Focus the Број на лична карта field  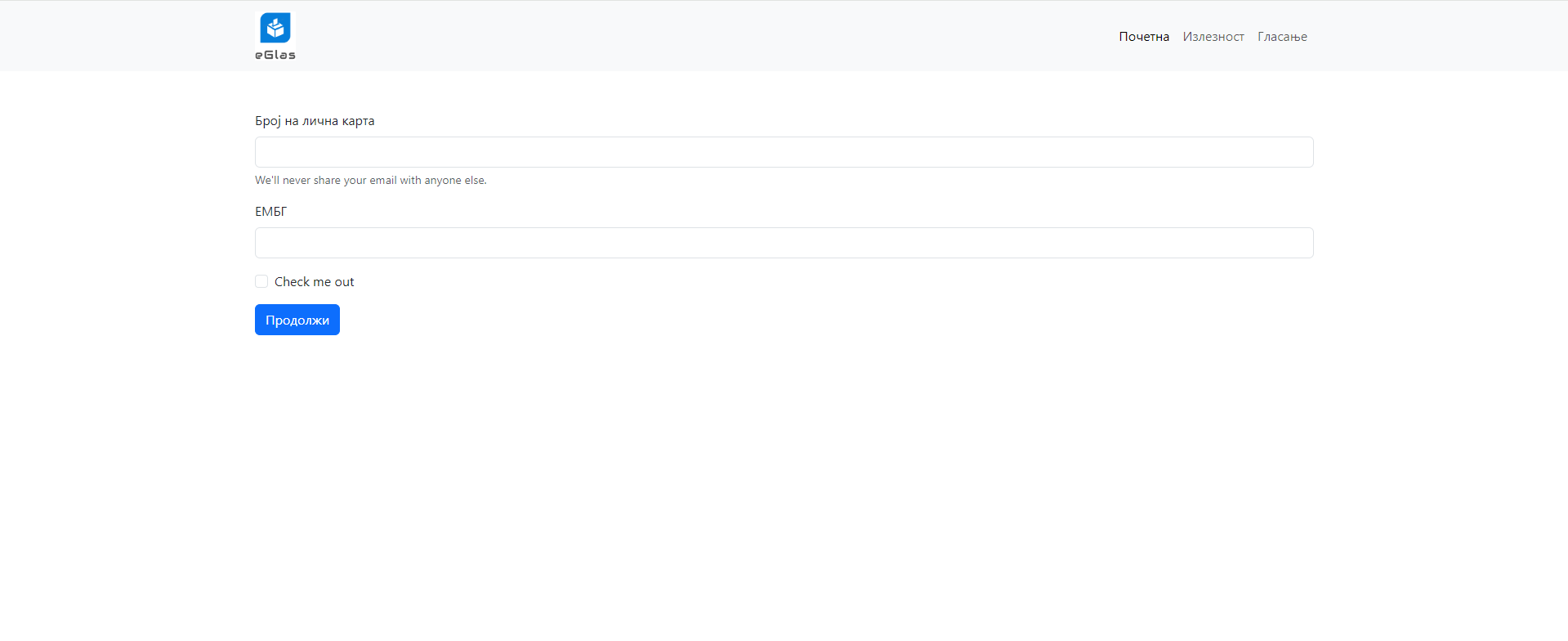click(784, 152)
